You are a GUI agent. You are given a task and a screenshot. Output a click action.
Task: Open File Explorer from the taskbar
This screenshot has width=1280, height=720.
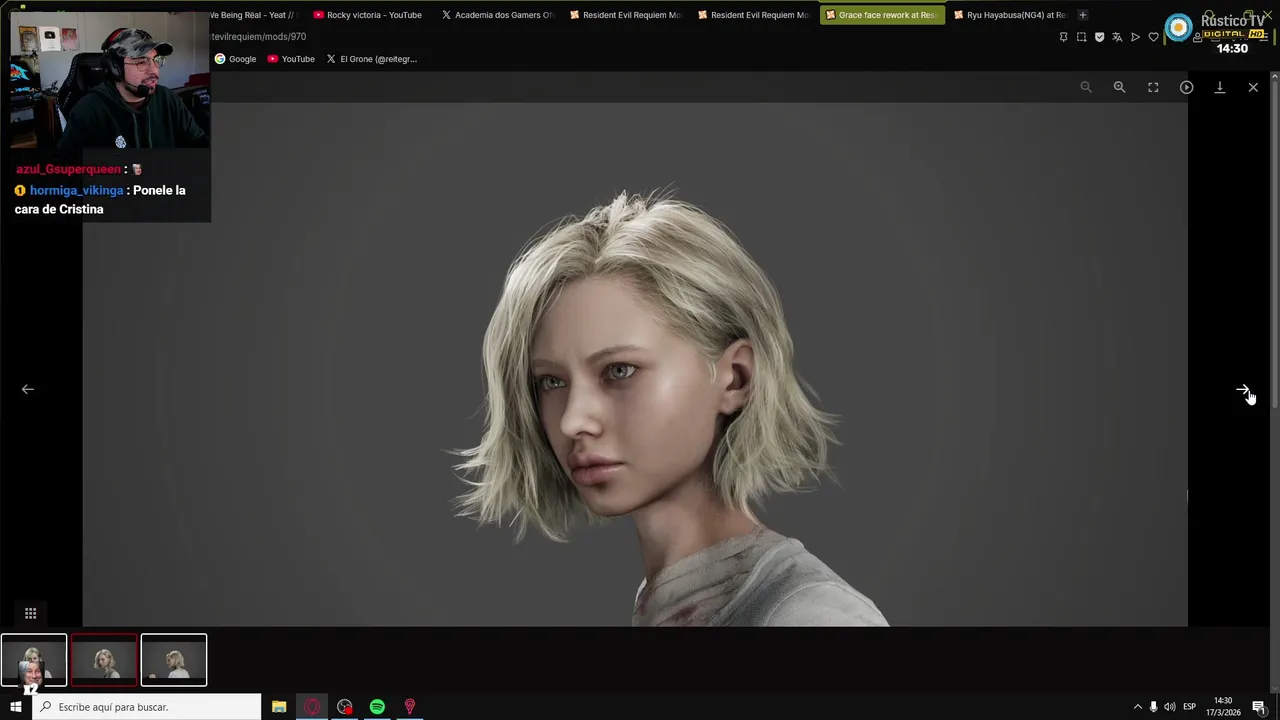tap(279, 707)
